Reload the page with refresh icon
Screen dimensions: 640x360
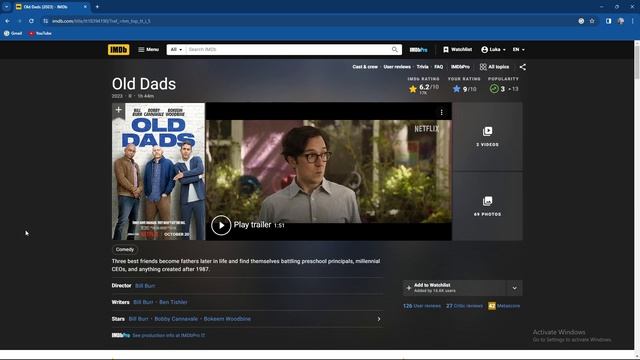[x=31, y=21]
